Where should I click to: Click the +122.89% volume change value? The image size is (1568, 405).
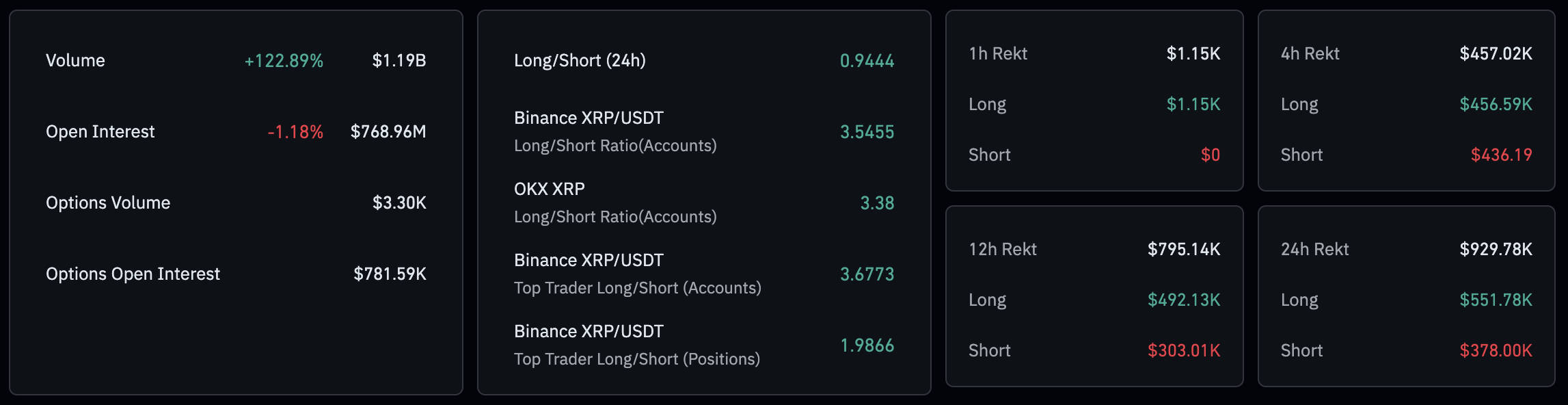coord(284,61)
